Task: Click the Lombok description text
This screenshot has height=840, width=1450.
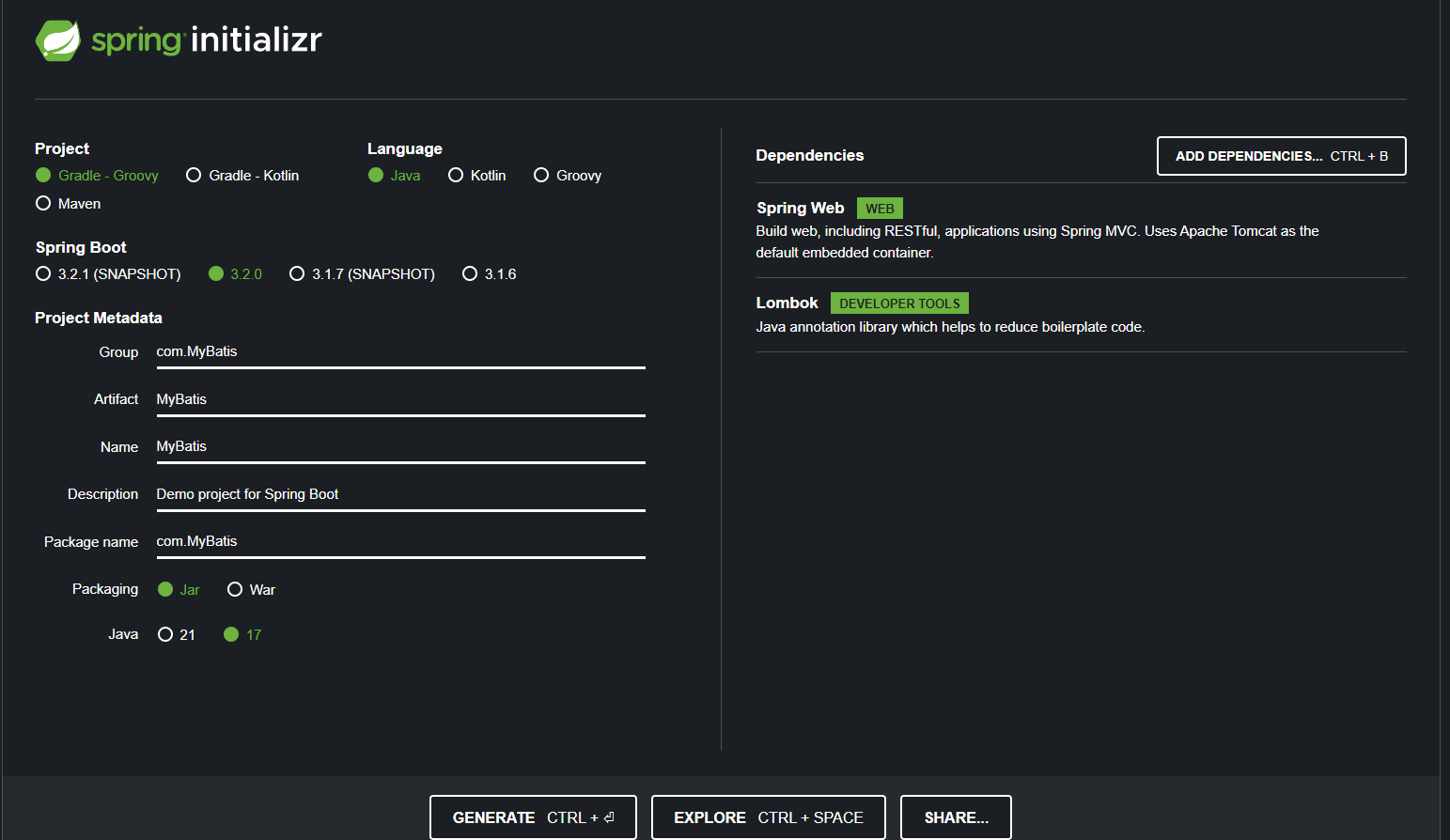Action: (x=950, y=327)
